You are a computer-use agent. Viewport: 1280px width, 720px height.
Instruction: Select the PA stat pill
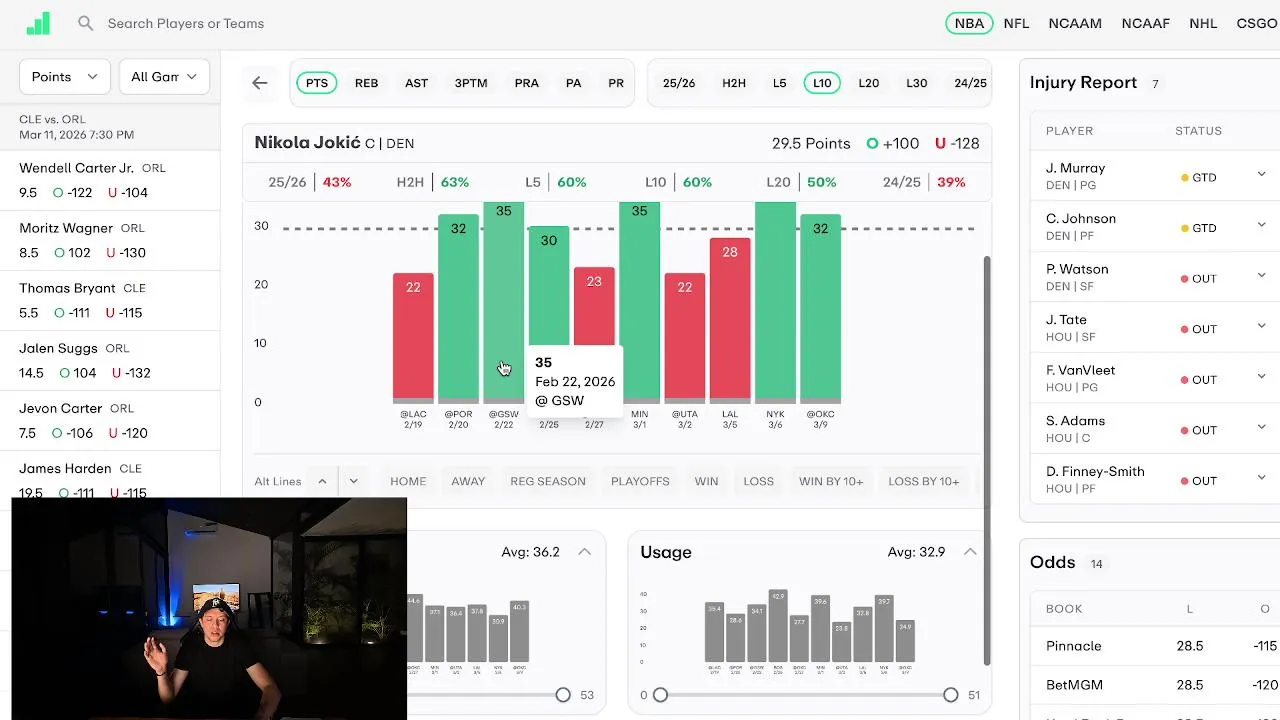574,83
